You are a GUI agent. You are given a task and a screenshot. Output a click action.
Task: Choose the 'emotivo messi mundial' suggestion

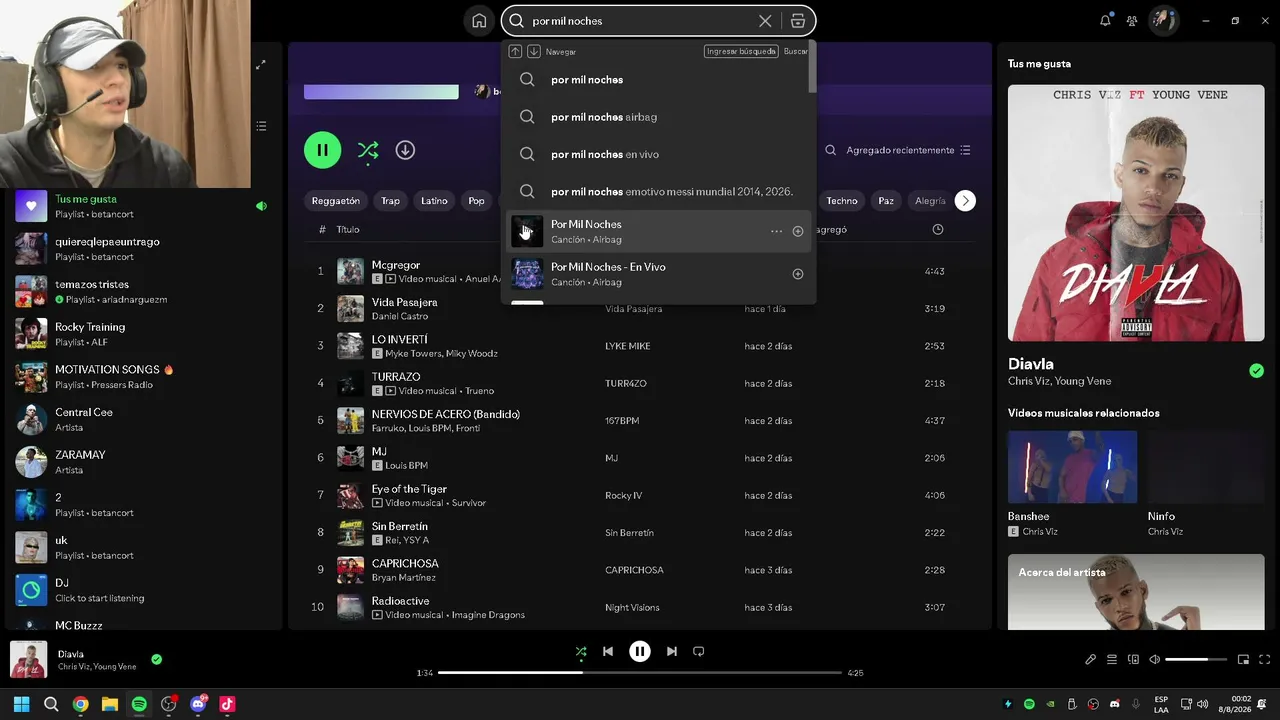click(660, 192)
